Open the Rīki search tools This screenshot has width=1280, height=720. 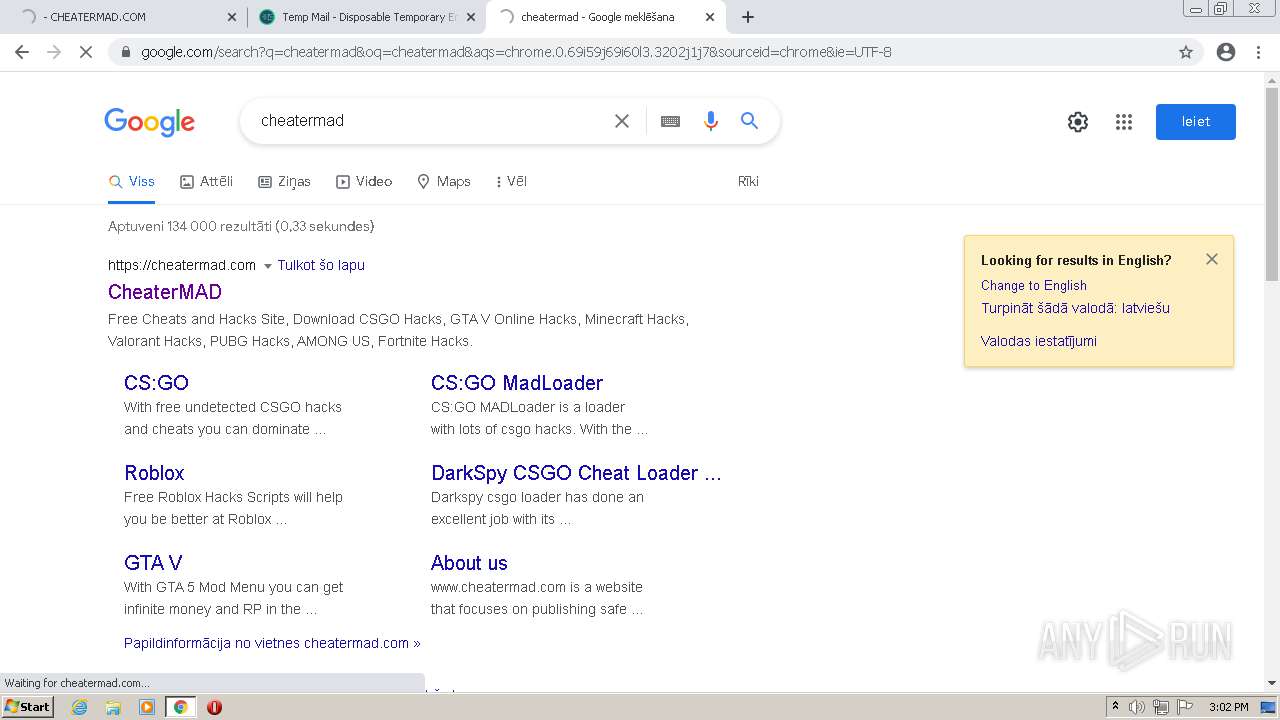pos(748,182)
